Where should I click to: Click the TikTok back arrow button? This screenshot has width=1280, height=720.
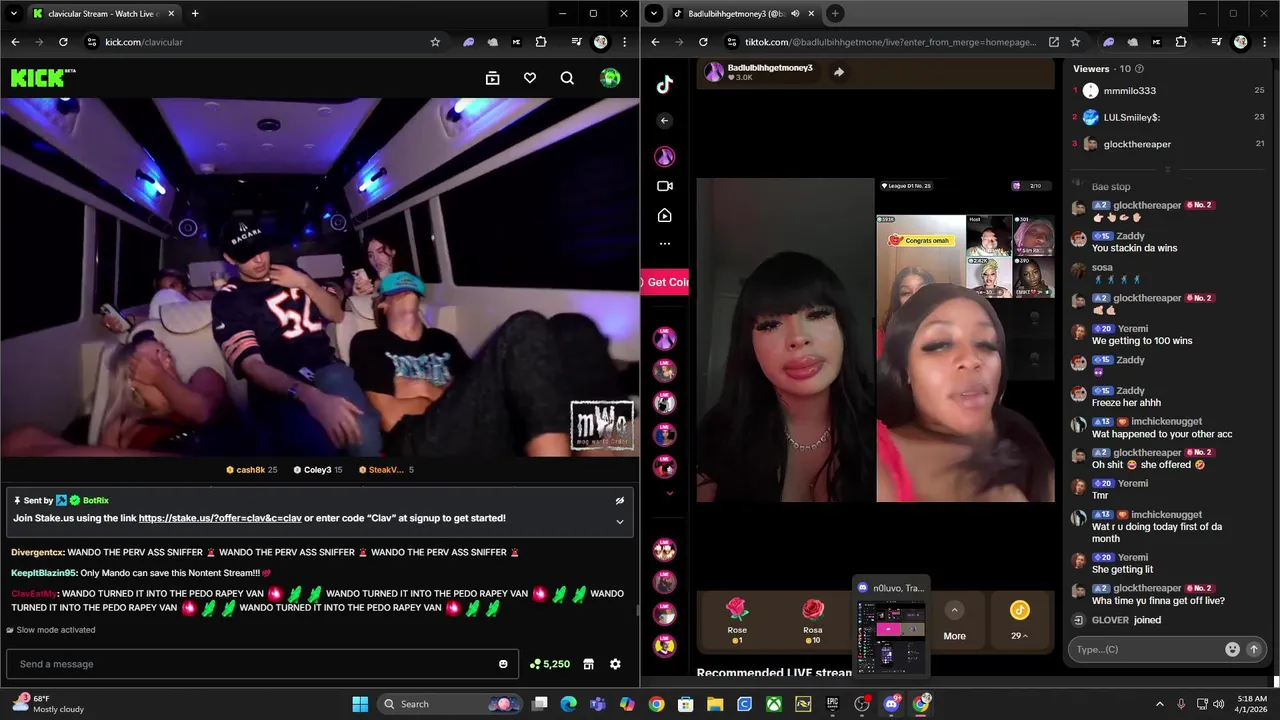click(665, 120)
